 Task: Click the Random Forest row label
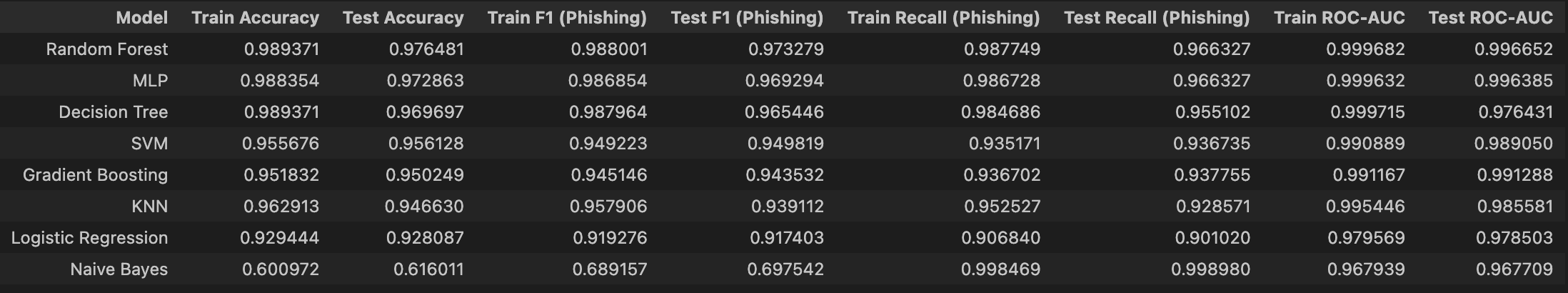pyautogui.click(x=107, y=49)
